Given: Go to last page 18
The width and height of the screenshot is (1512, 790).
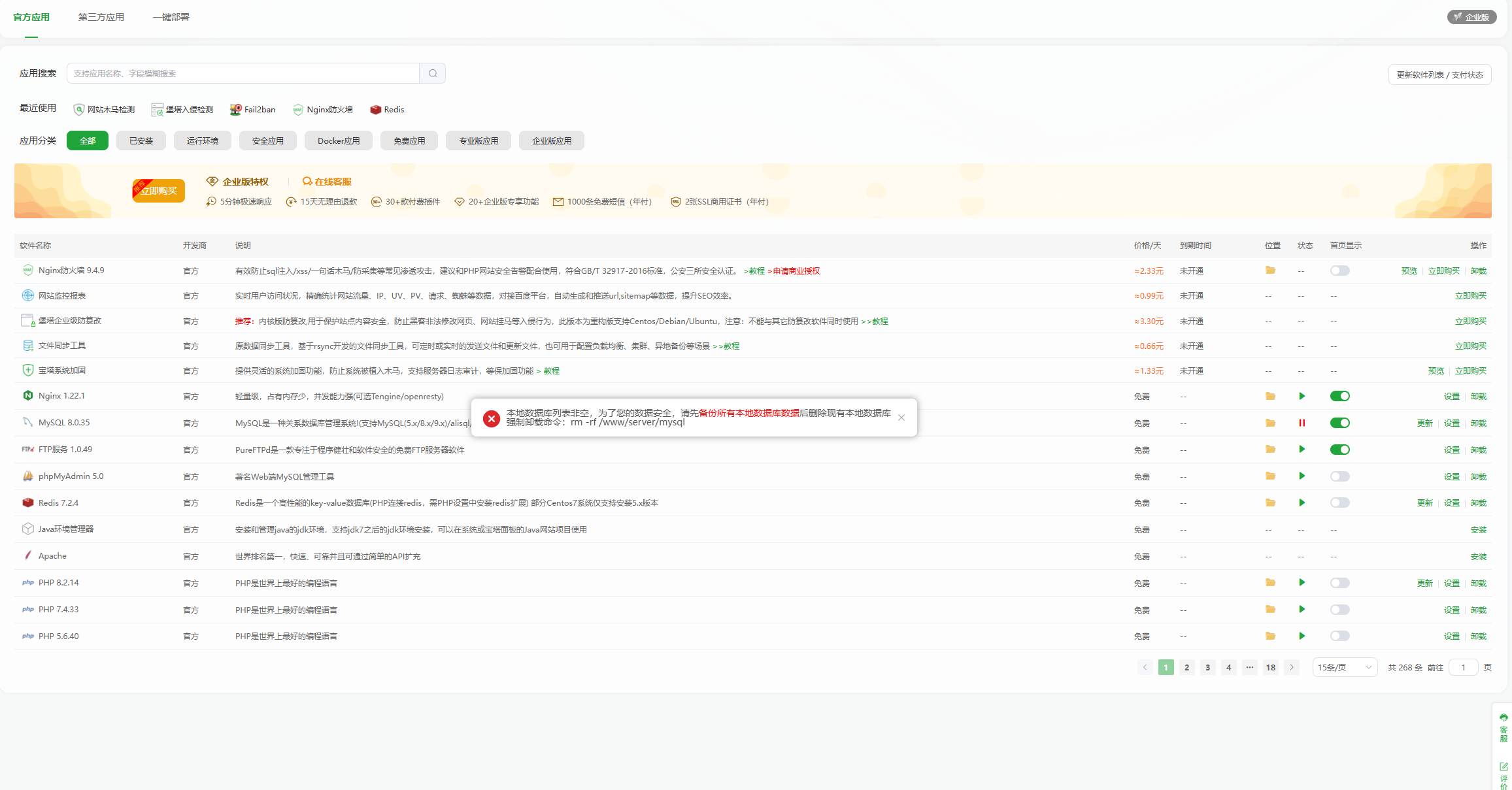Looking at the screenshot, I should coord(1271,667).
